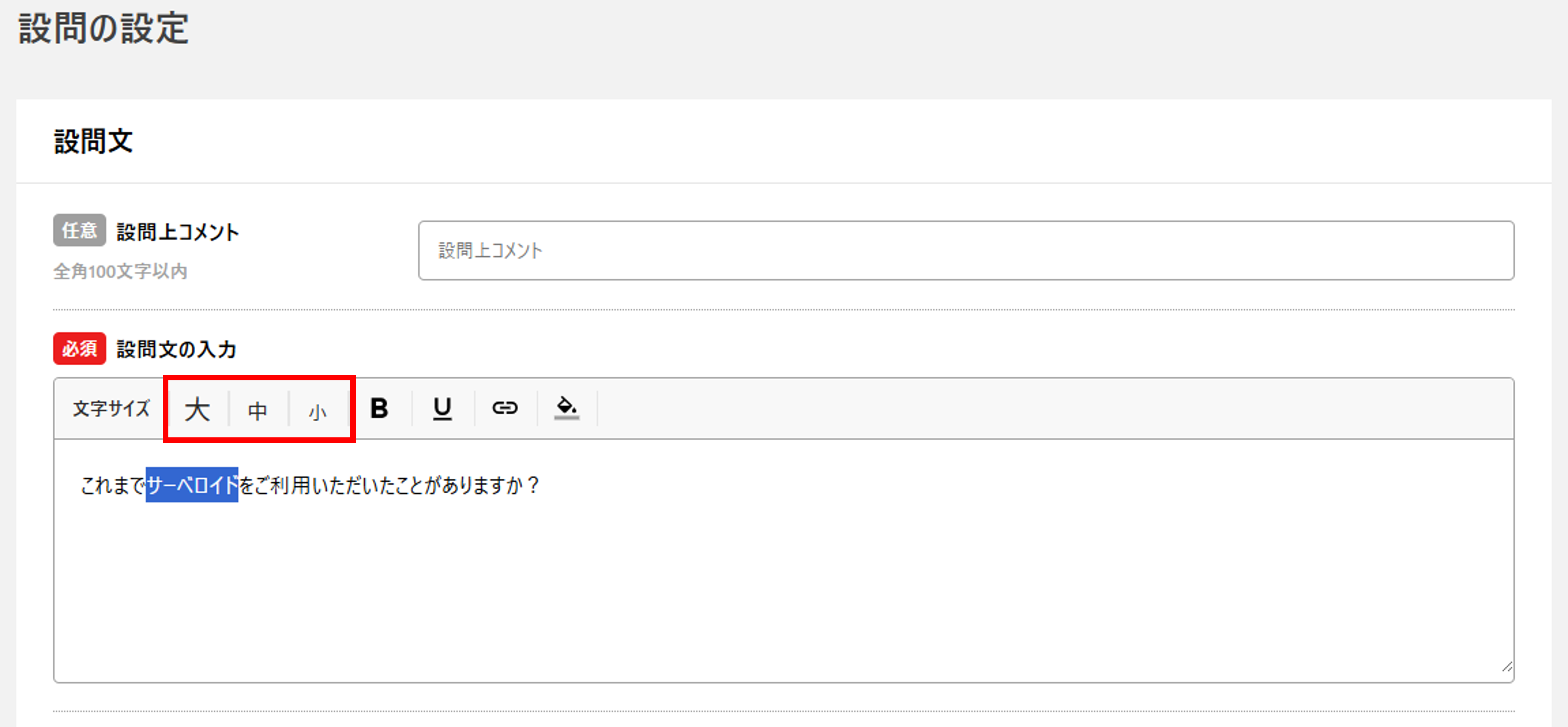Click the 文字サイズ toolbar label
This screenshot has width=1568, height=727.
click(111, 408)
